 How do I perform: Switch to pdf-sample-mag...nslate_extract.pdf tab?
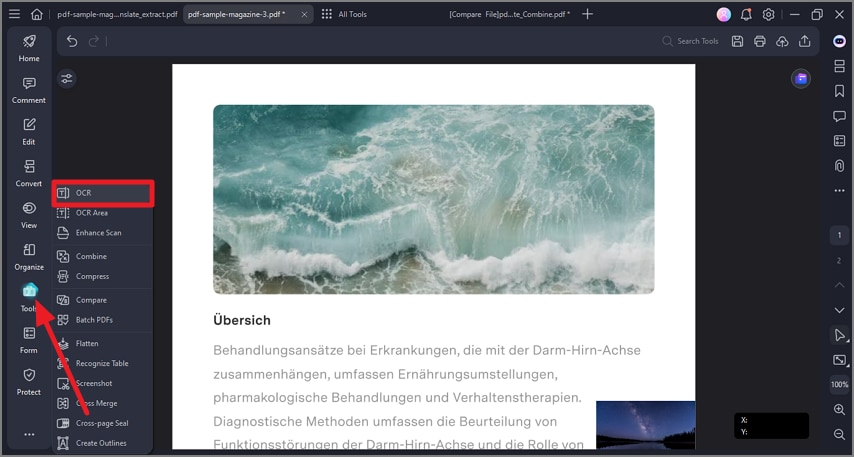coord(117,15)
